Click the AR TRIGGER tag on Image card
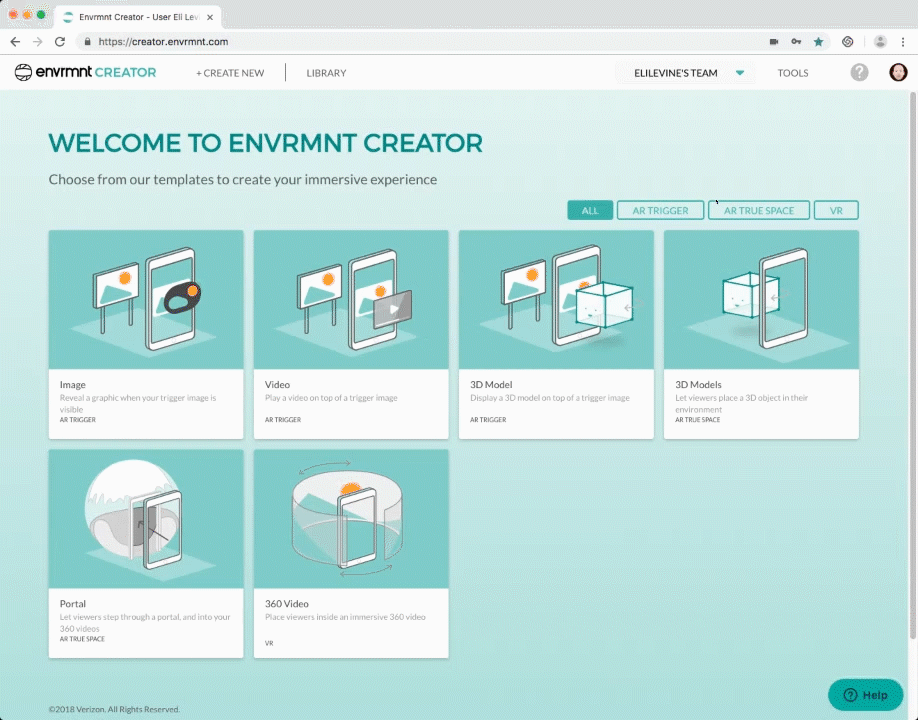Viewport: 918px width, 720px height. tap(77, 420)
